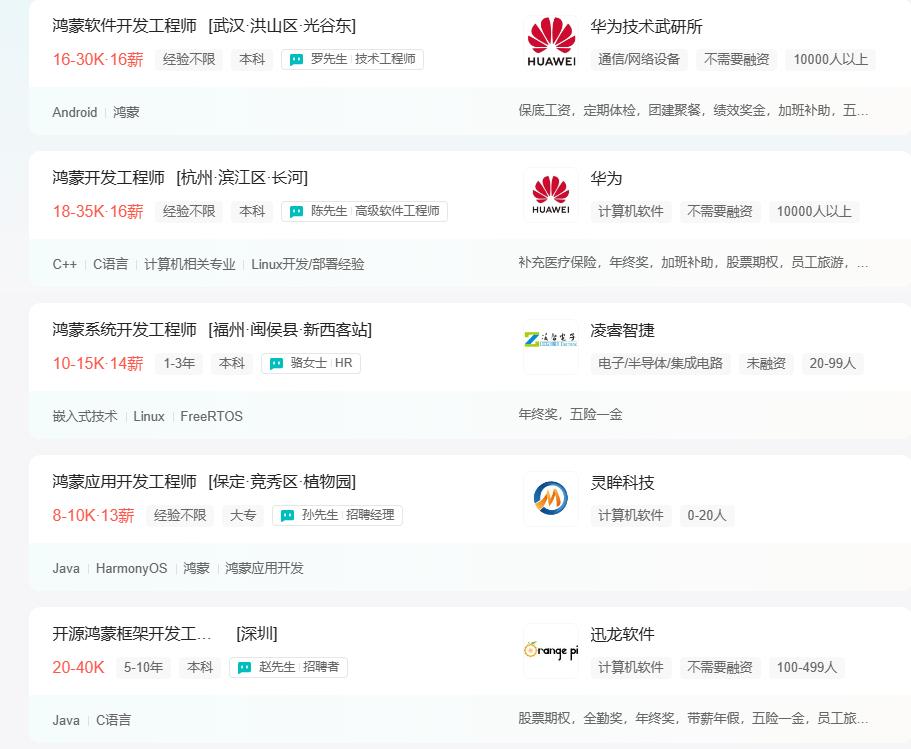Click the 通信/网络设备 industry tag
This screenshot has height=749, width=911.
tap(639, 59)
